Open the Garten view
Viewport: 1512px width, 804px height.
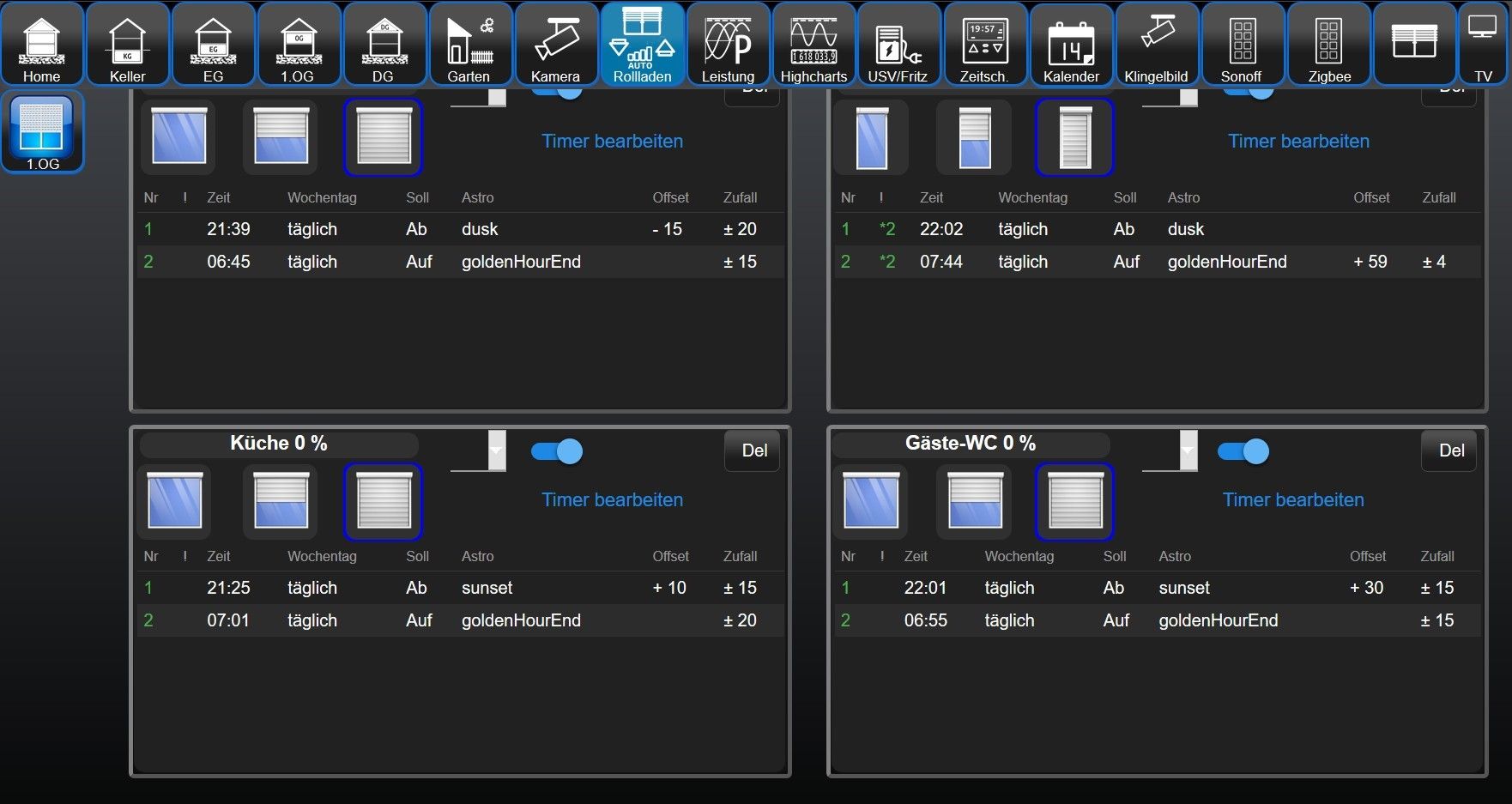click(471, 44)
